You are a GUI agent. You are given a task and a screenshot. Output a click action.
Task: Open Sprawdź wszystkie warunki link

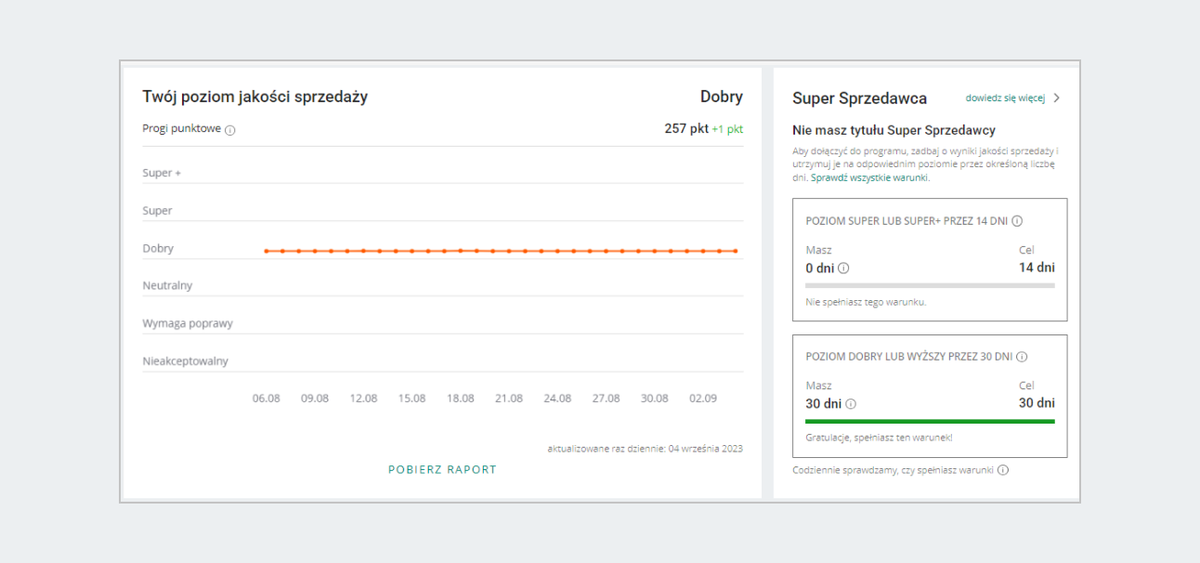click(870, 177)
